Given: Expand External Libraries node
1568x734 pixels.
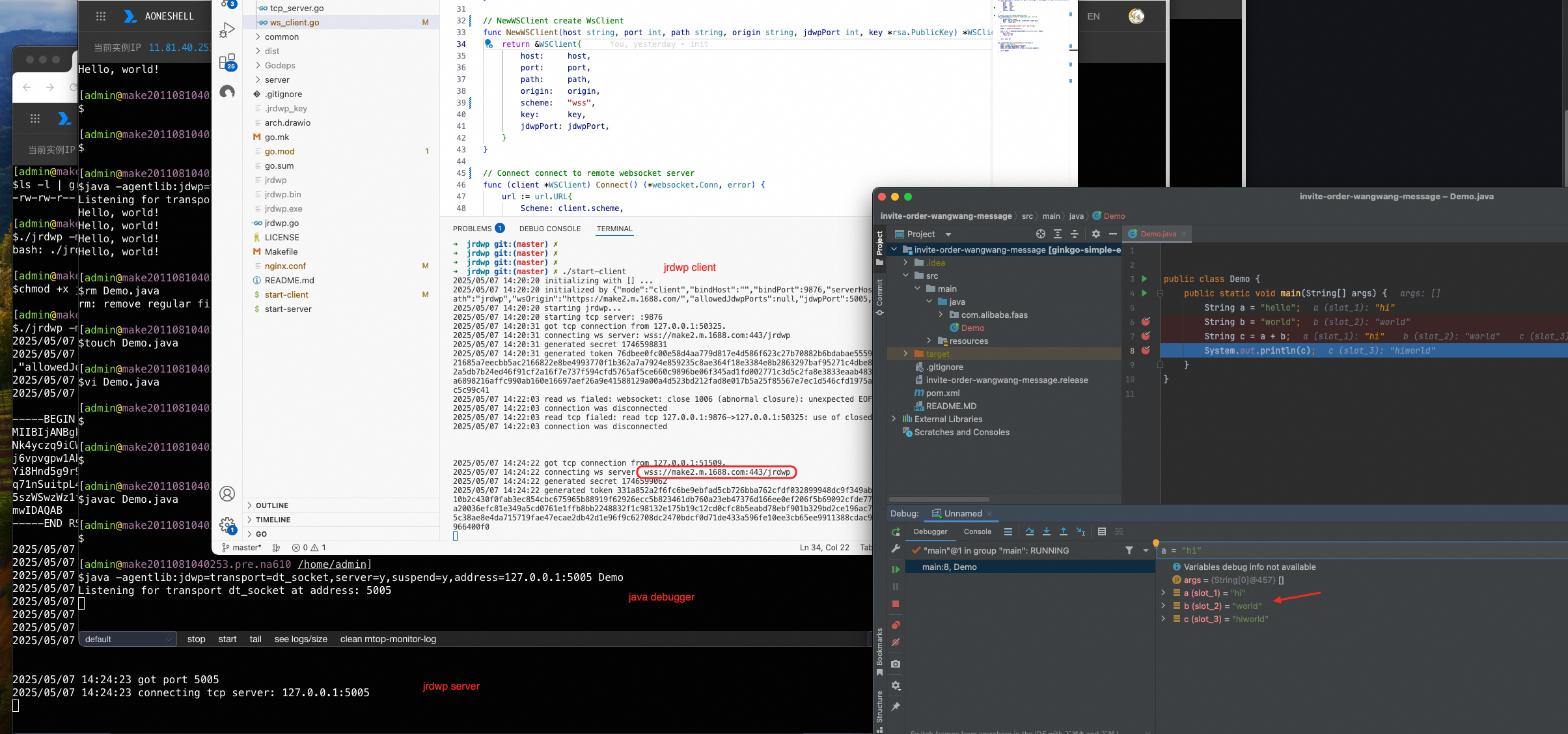Looking at the screenshot, I should click(894, 419).
